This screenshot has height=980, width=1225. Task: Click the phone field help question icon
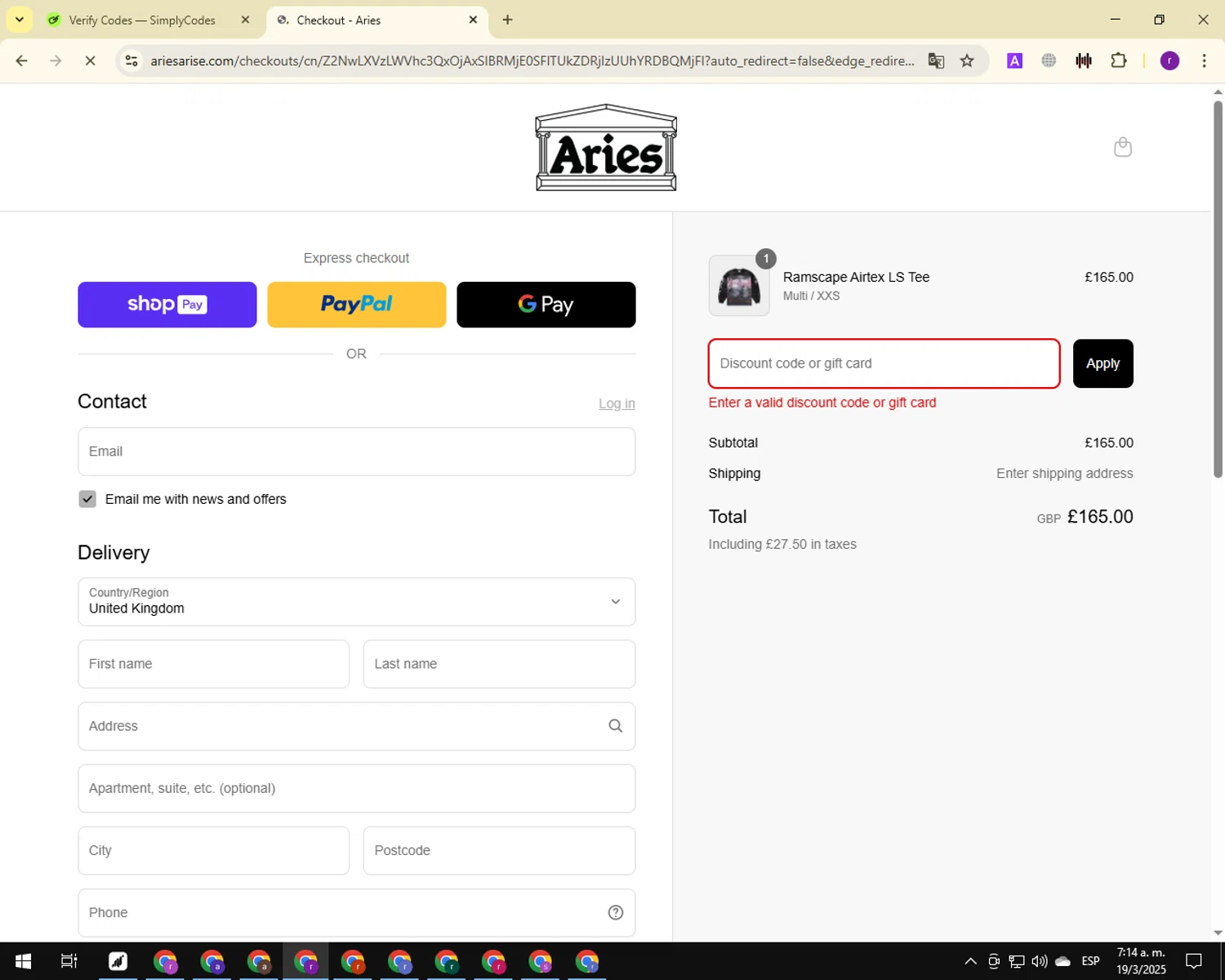click(616, 912)
